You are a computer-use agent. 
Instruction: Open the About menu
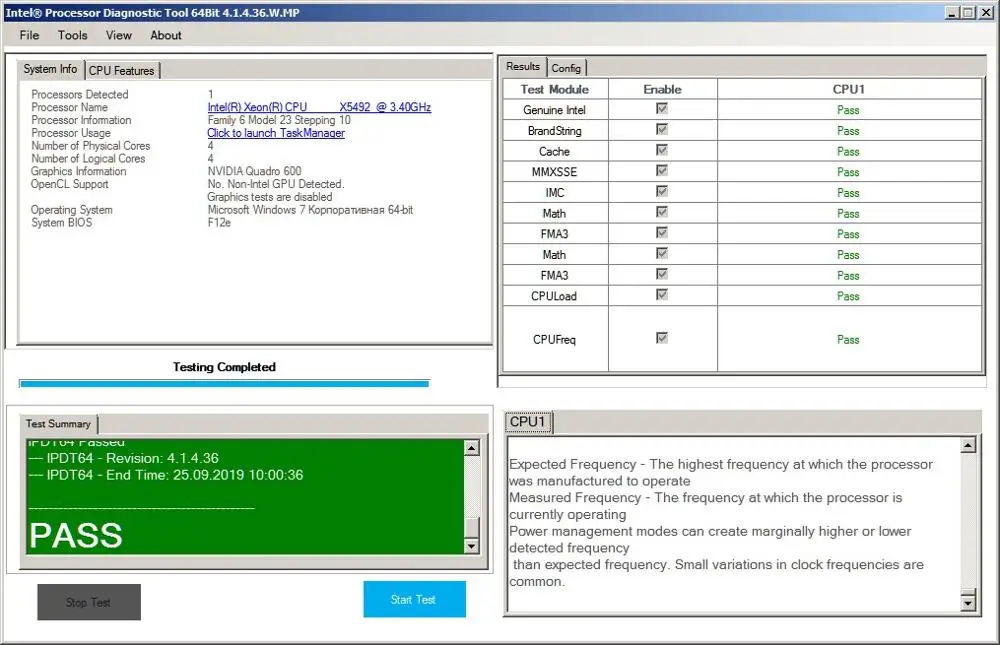pos(166,35)
